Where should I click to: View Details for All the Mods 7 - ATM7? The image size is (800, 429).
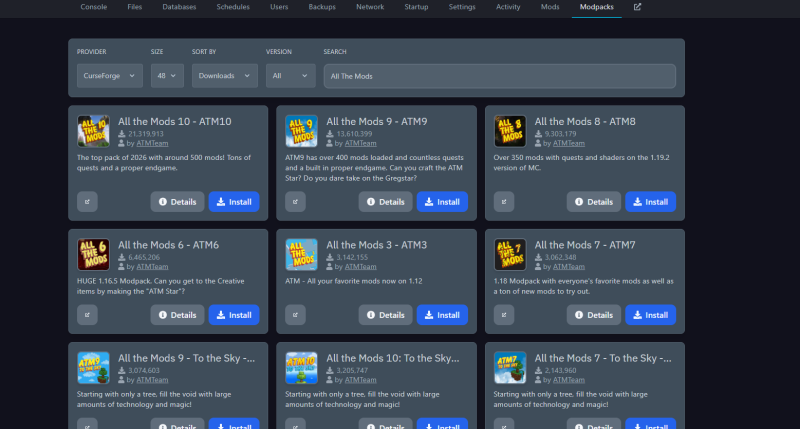pos(593,315)
